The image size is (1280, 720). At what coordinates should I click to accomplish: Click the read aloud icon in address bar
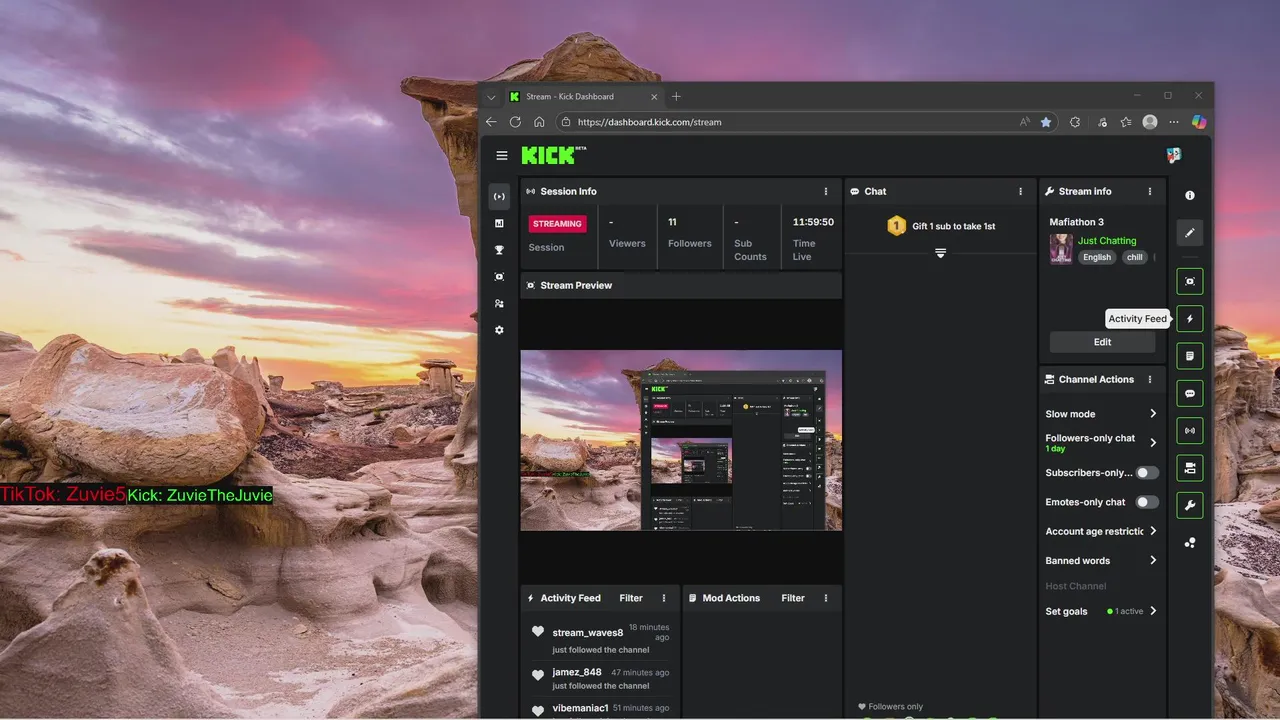point(1025,122)
